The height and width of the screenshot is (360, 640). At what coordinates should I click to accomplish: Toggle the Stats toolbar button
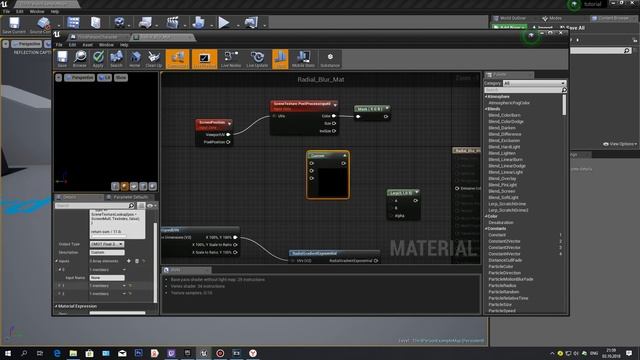pos(280,59)
